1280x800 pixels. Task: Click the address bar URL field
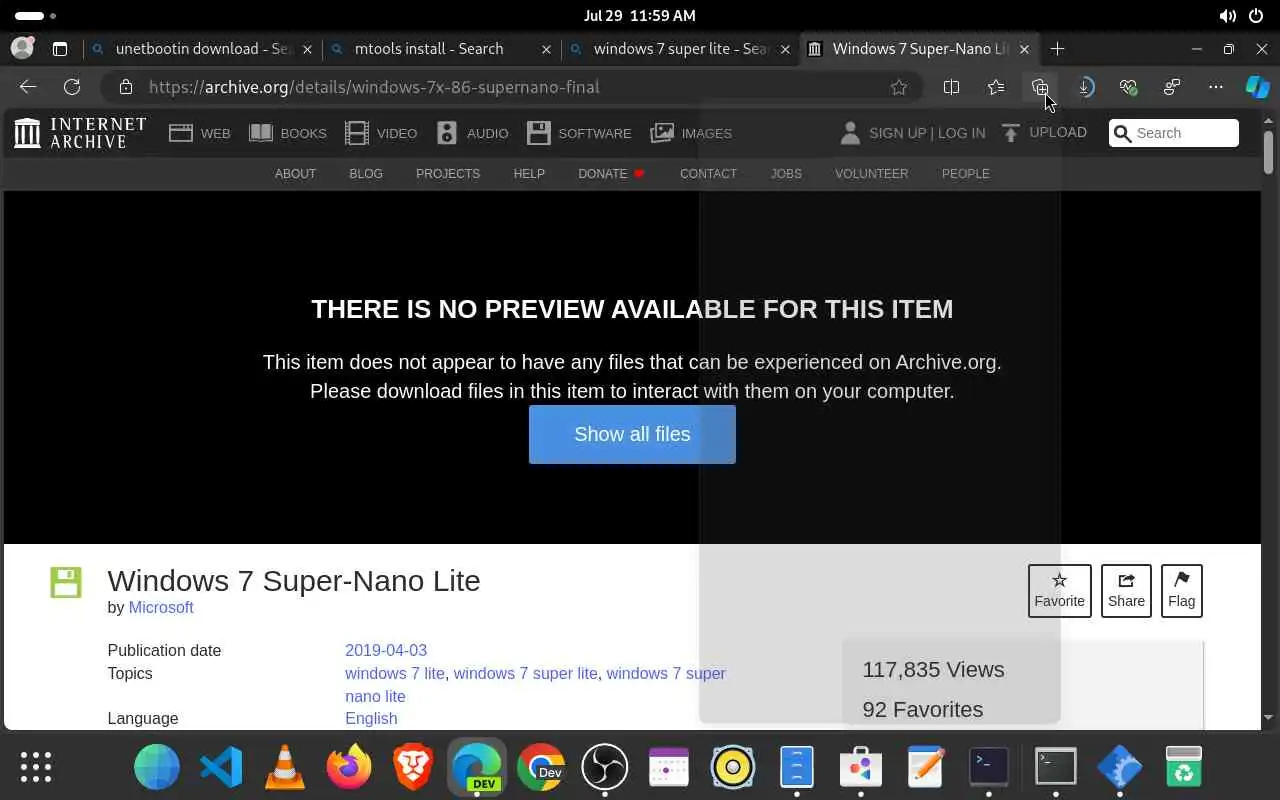click(510, 87)
